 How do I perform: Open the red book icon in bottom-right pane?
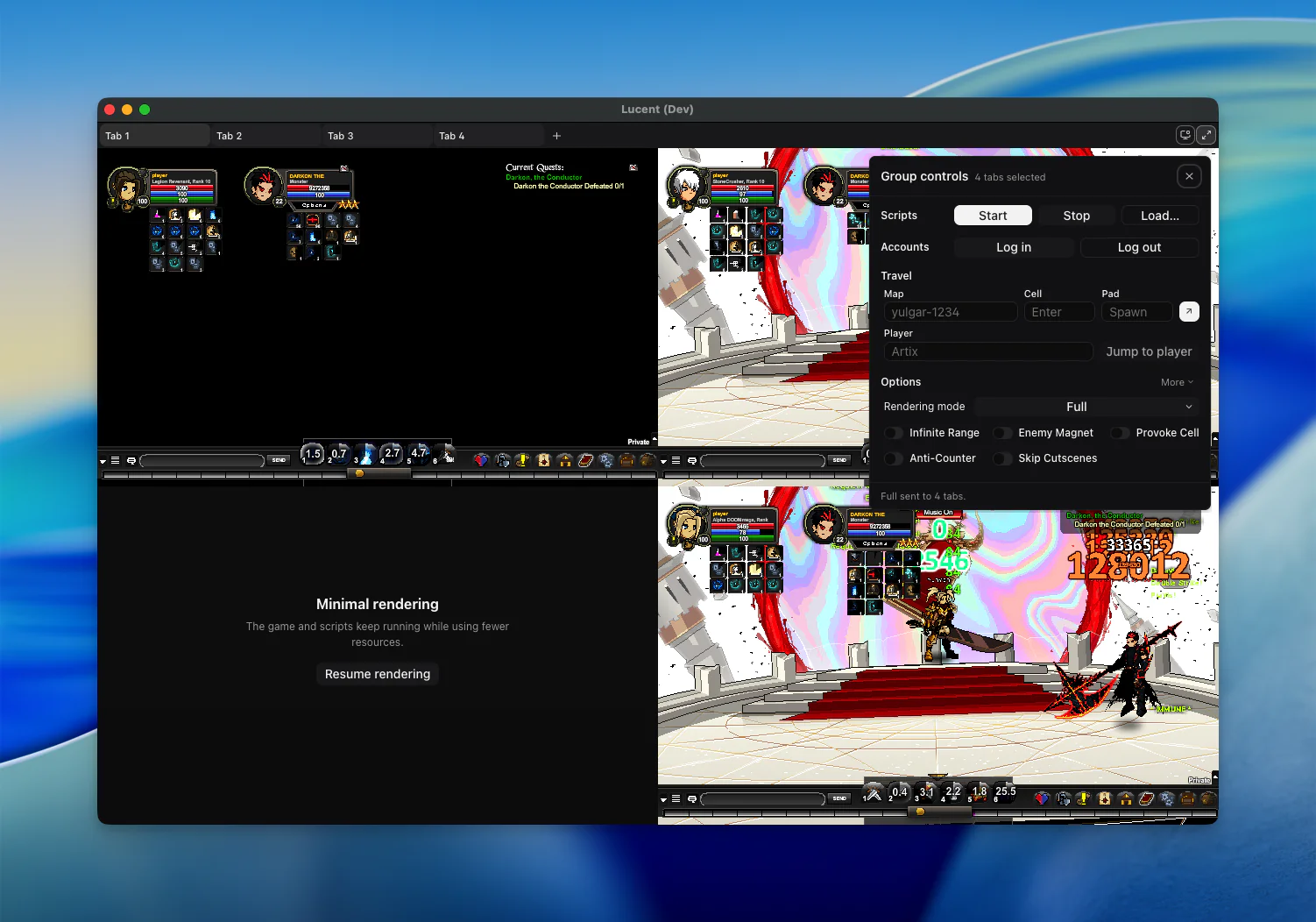[1146, 798]
